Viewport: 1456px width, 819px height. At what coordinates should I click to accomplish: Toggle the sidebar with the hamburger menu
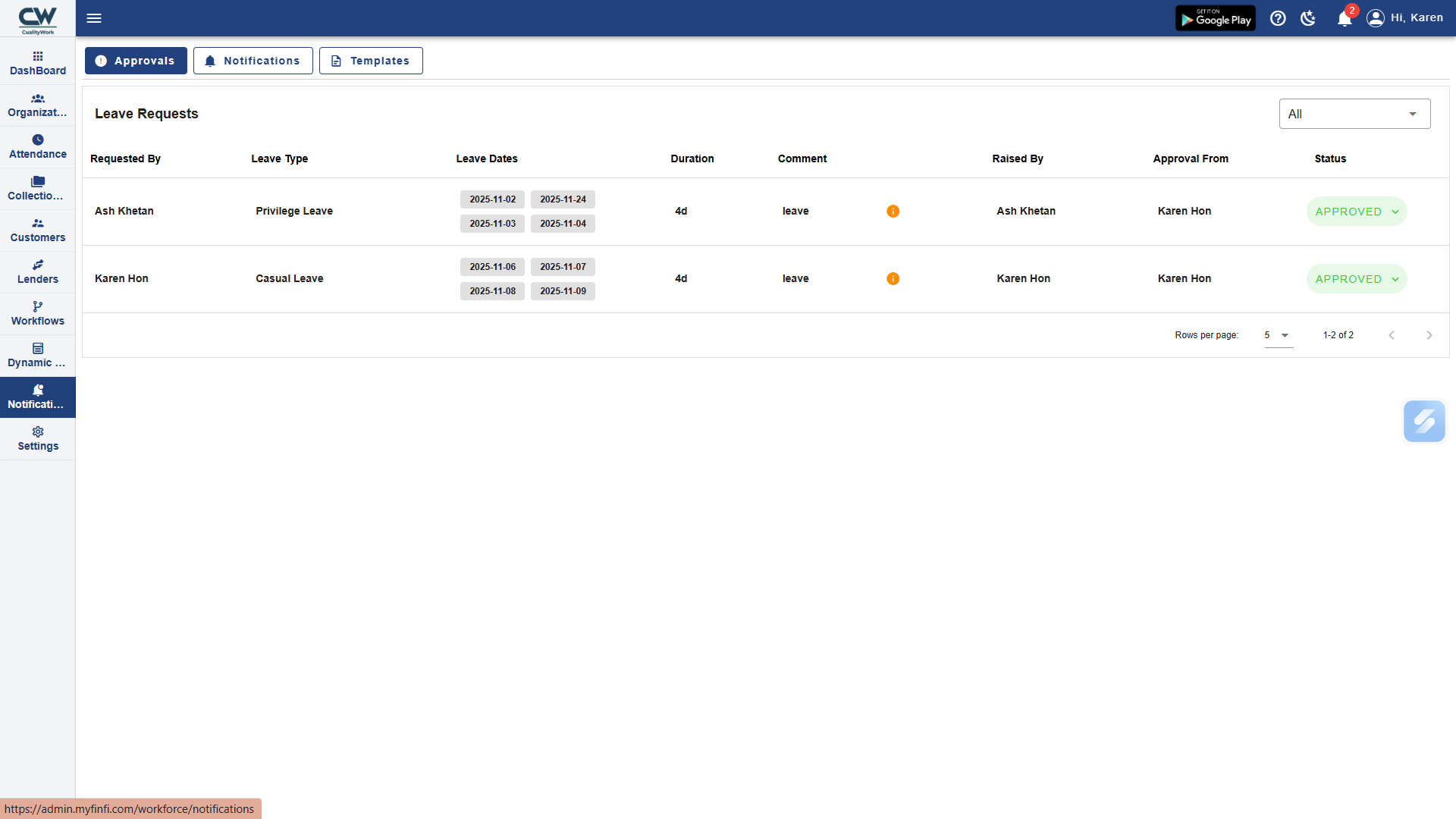(x=94, y=17)
